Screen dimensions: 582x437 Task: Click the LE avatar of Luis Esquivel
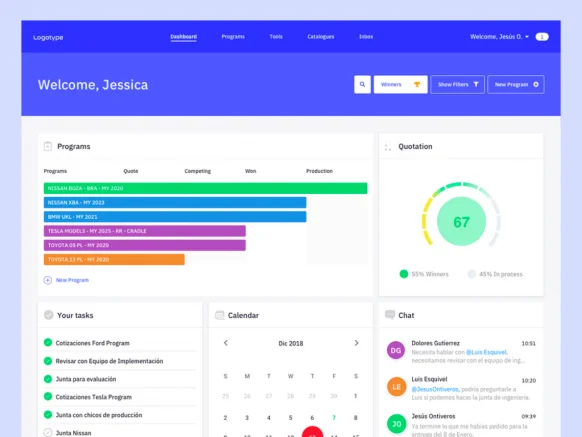tap(396, 387)
